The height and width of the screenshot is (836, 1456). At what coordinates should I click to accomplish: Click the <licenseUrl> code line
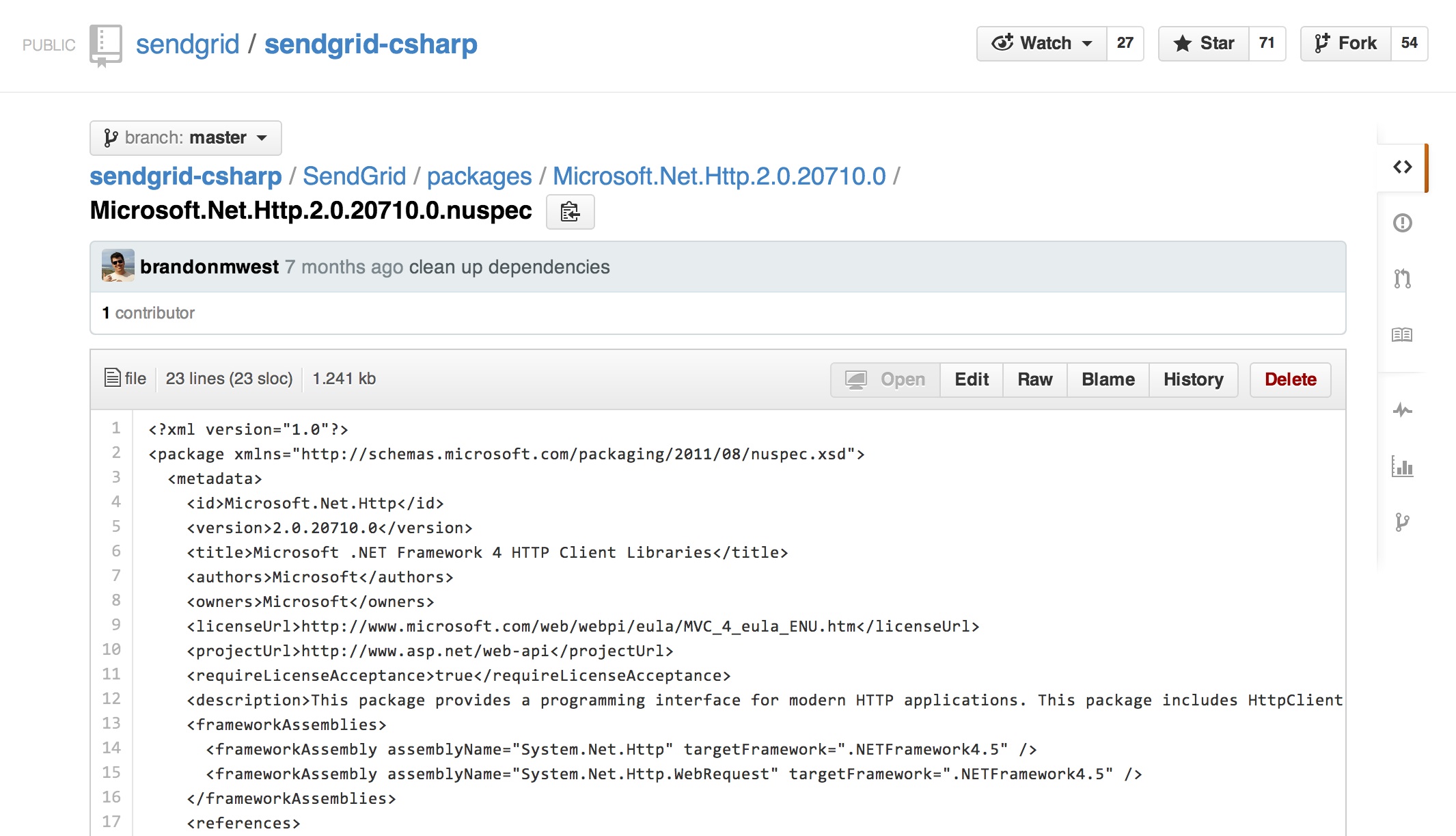(583, 626)
